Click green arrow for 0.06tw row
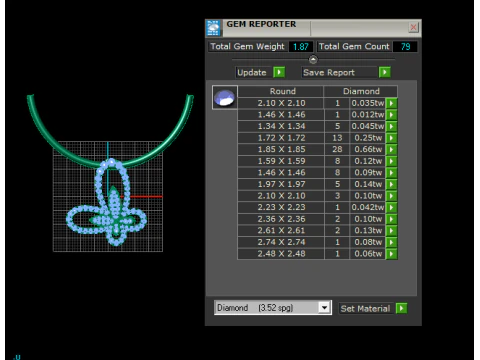480x360 pixels. 392,254
